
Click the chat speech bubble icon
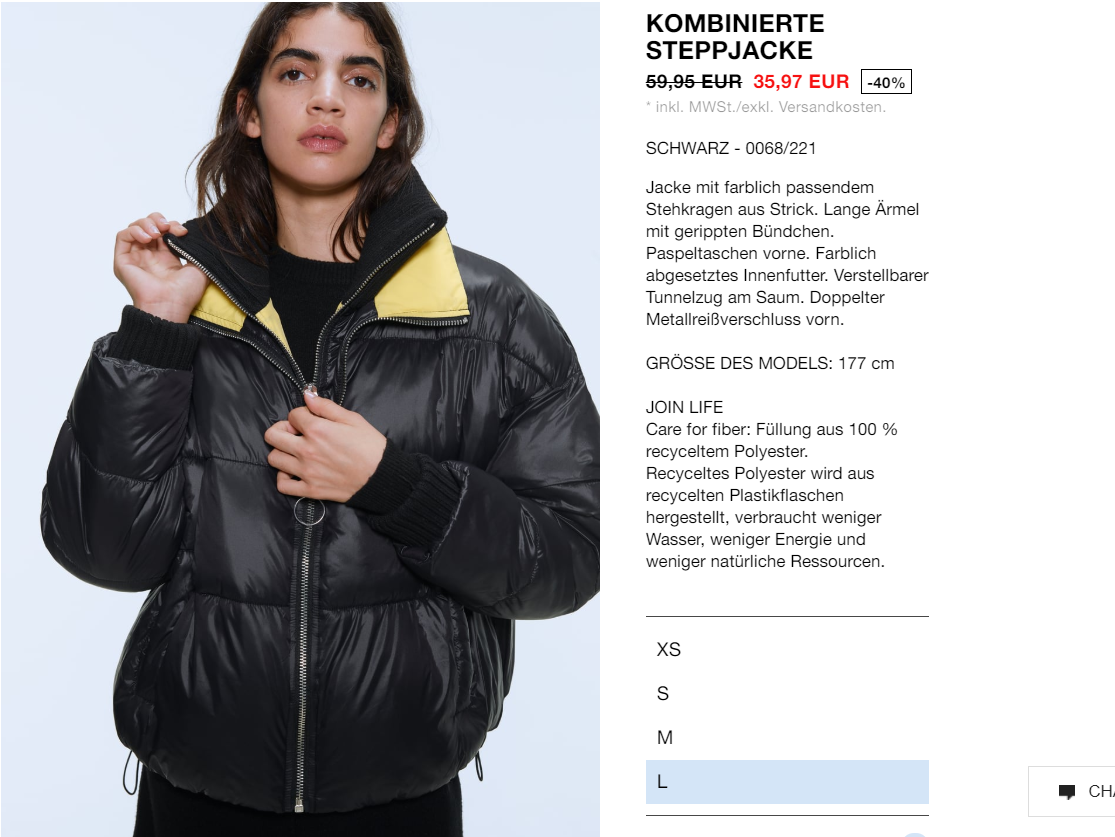(1067, 791)
